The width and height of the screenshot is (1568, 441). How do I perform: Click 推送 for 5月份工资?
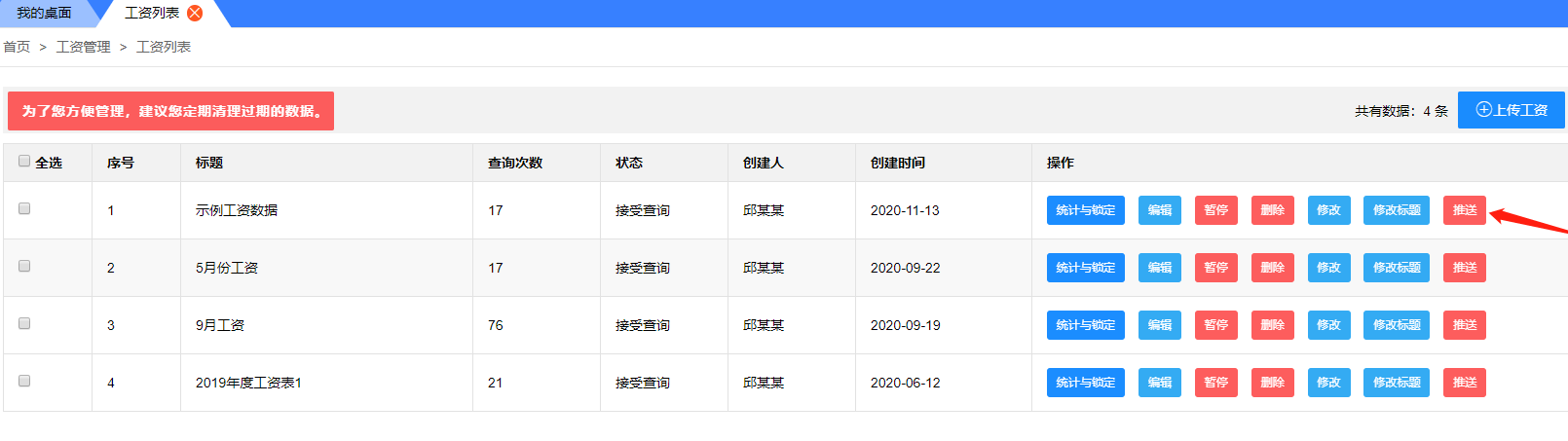(1465, 268)
